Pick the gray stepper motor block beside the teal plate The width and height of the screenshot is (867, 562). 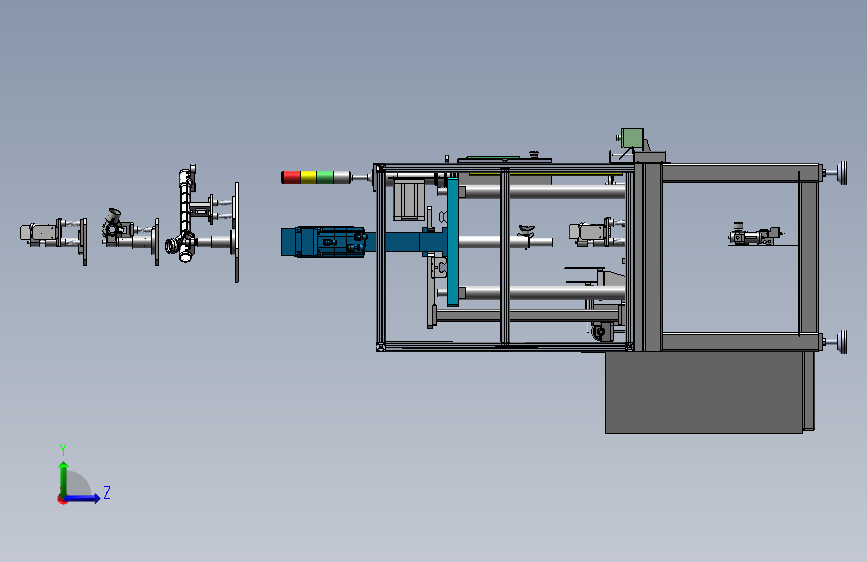pyautogui.click(x=409, y=199)
